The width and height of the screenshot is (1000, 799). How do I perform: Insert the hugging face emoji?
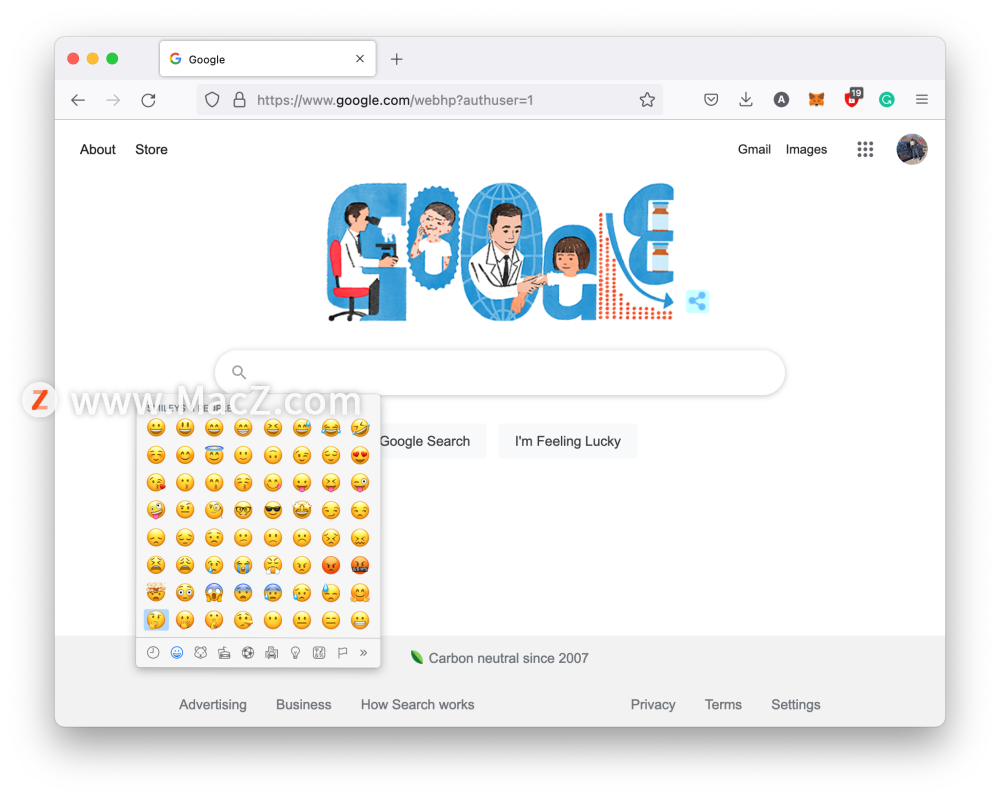[x=360, y=593]
